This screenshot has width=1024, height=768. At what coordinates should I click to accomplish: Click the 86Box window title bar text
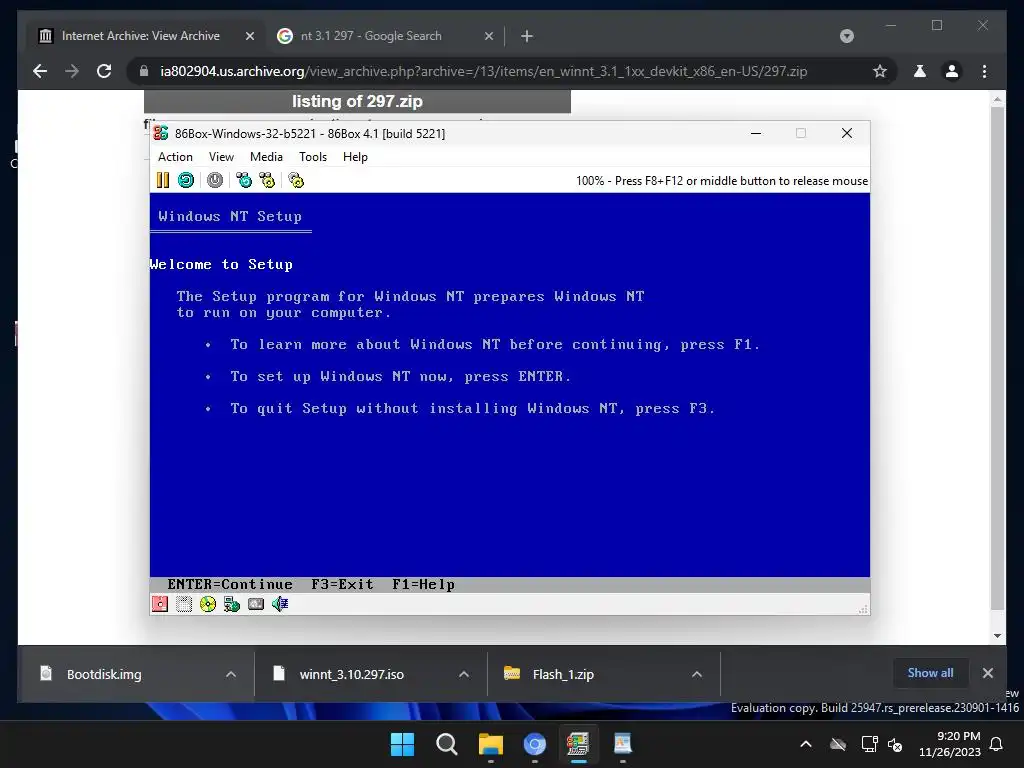310,133
